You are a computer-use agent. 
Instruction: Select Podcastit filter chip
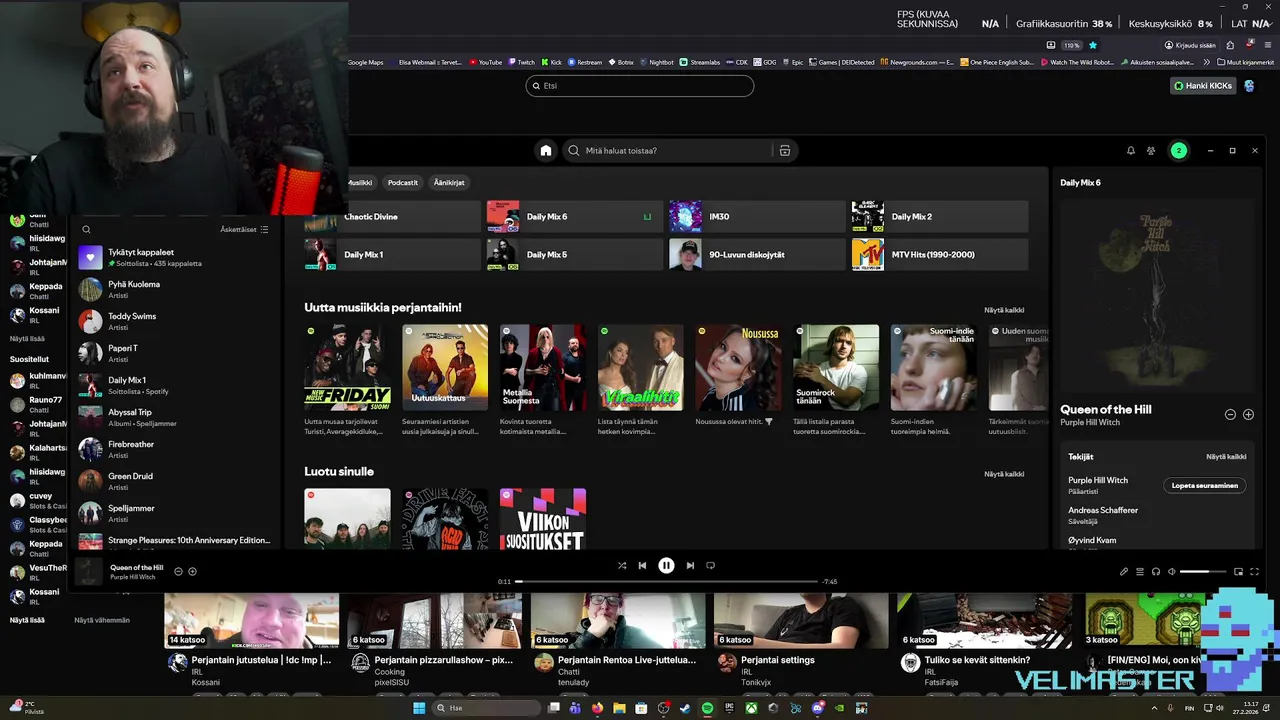[x=403, y=183]
